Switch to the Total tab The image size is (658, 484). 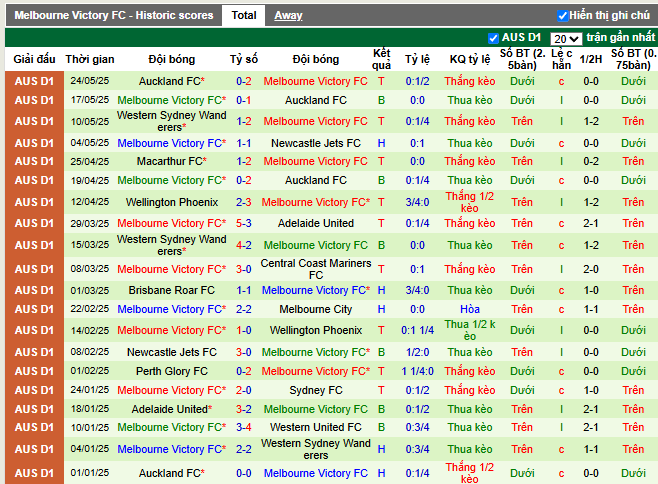243,16
